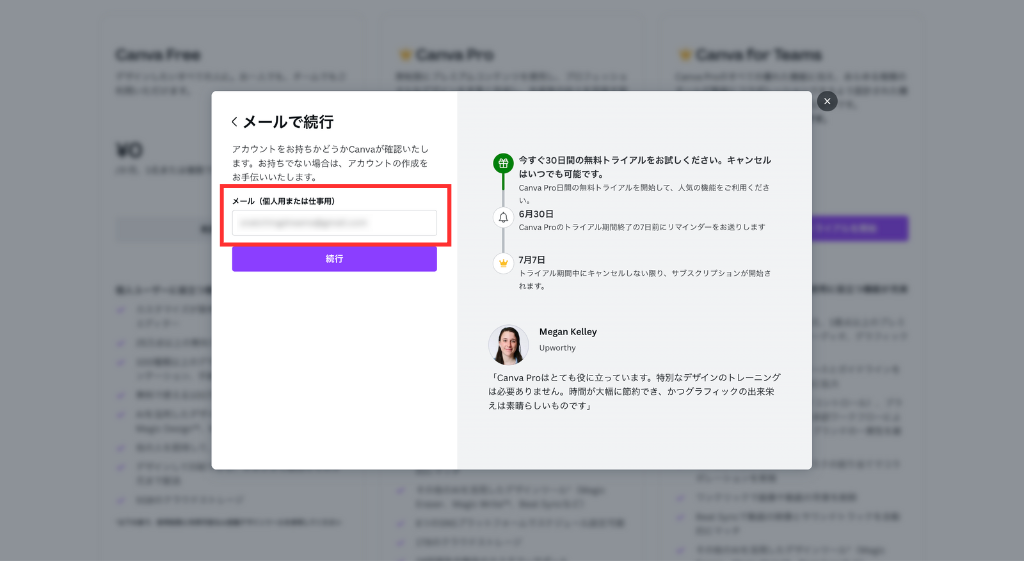Focus the email address input field

[x=334, y=223]
